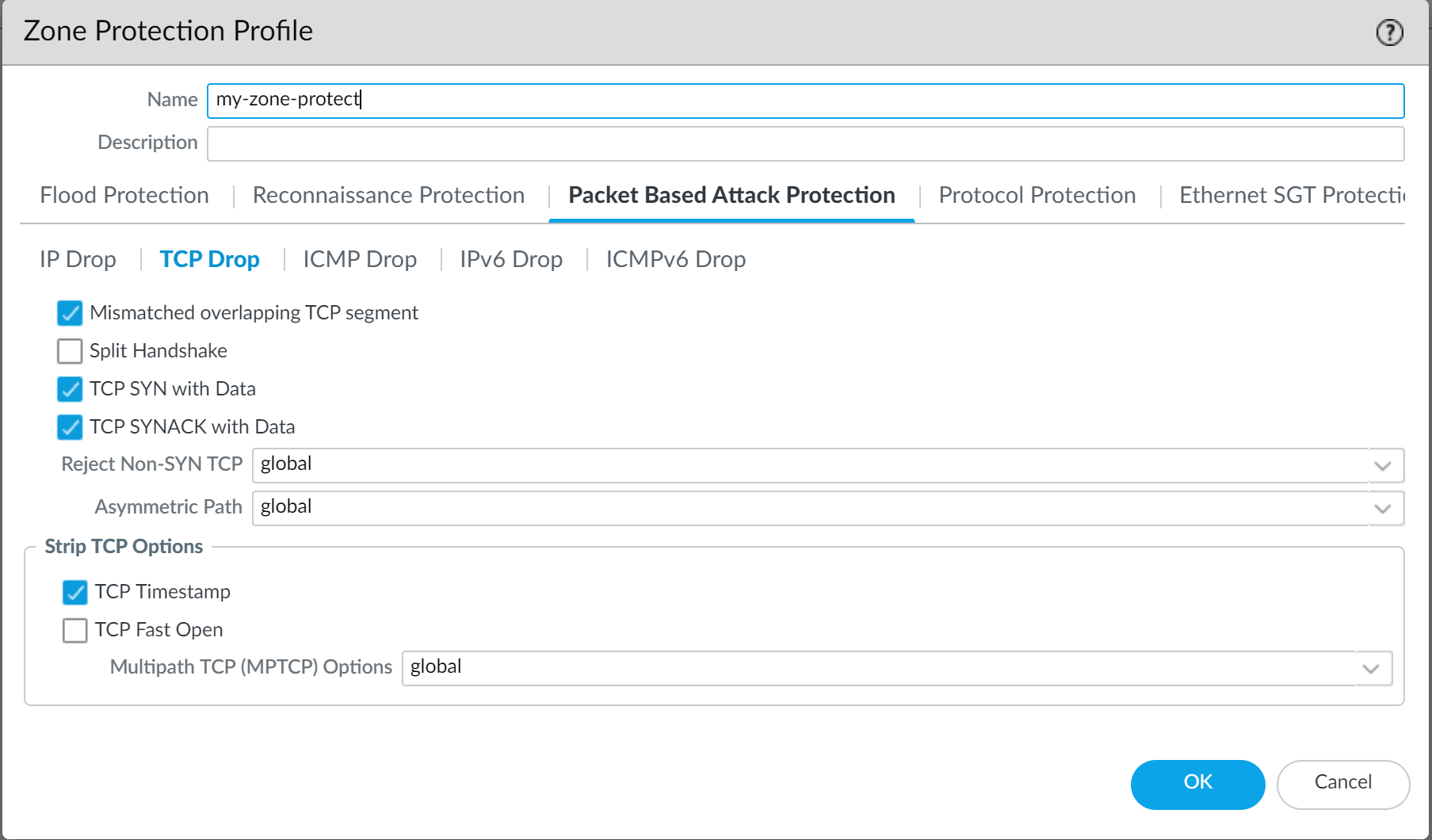Go to the Protocol Protection tab
The width and height of the screenshot is (1432, 840).
click(1037, 195)
